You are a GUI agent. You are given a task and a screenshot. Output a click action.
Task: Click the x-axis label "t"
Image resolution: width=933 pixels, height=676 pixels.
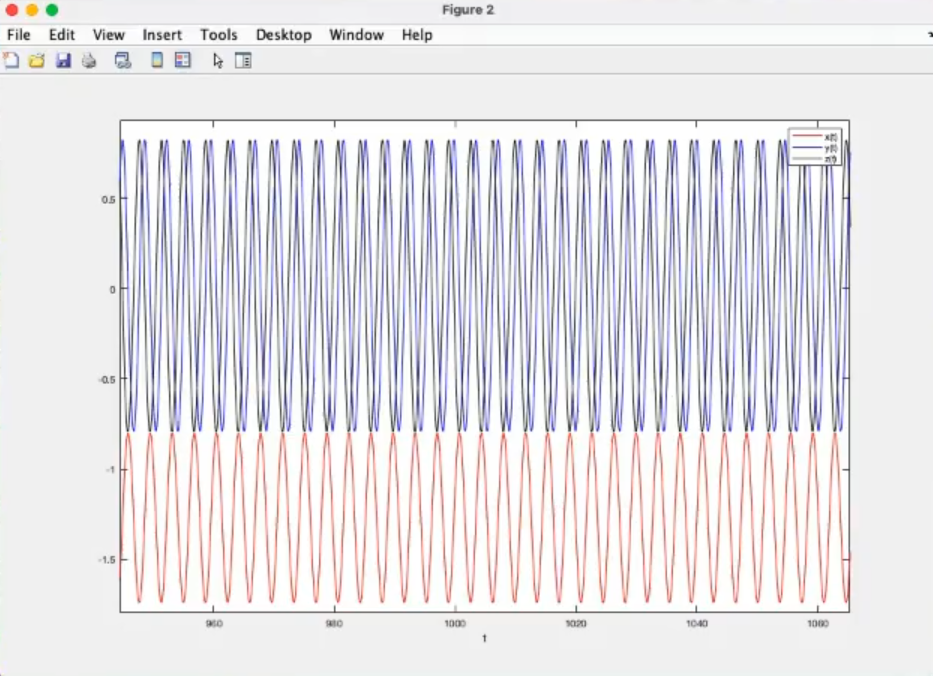click(x=484, y=638)
